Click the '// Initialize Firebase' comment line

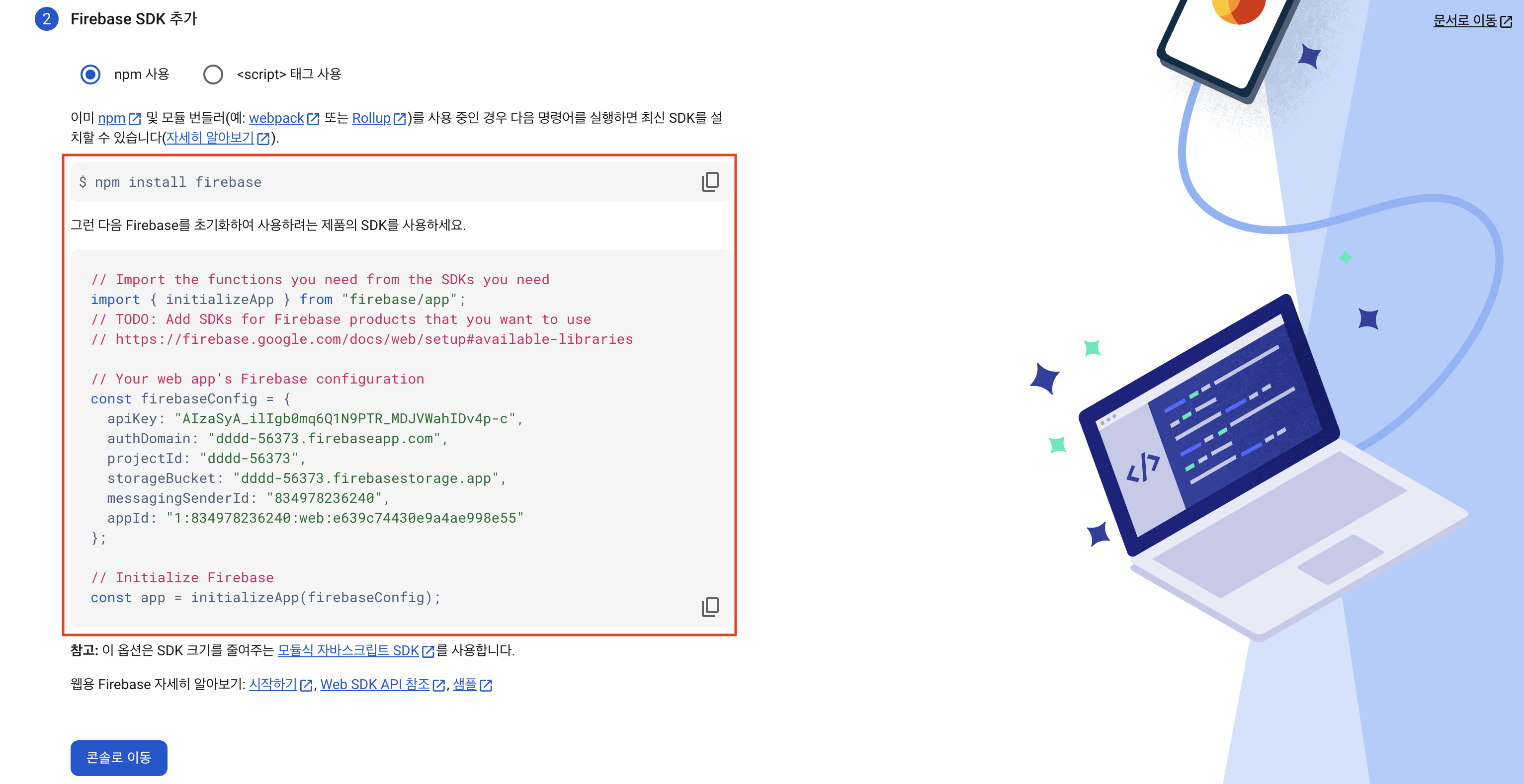pos(182,578)
